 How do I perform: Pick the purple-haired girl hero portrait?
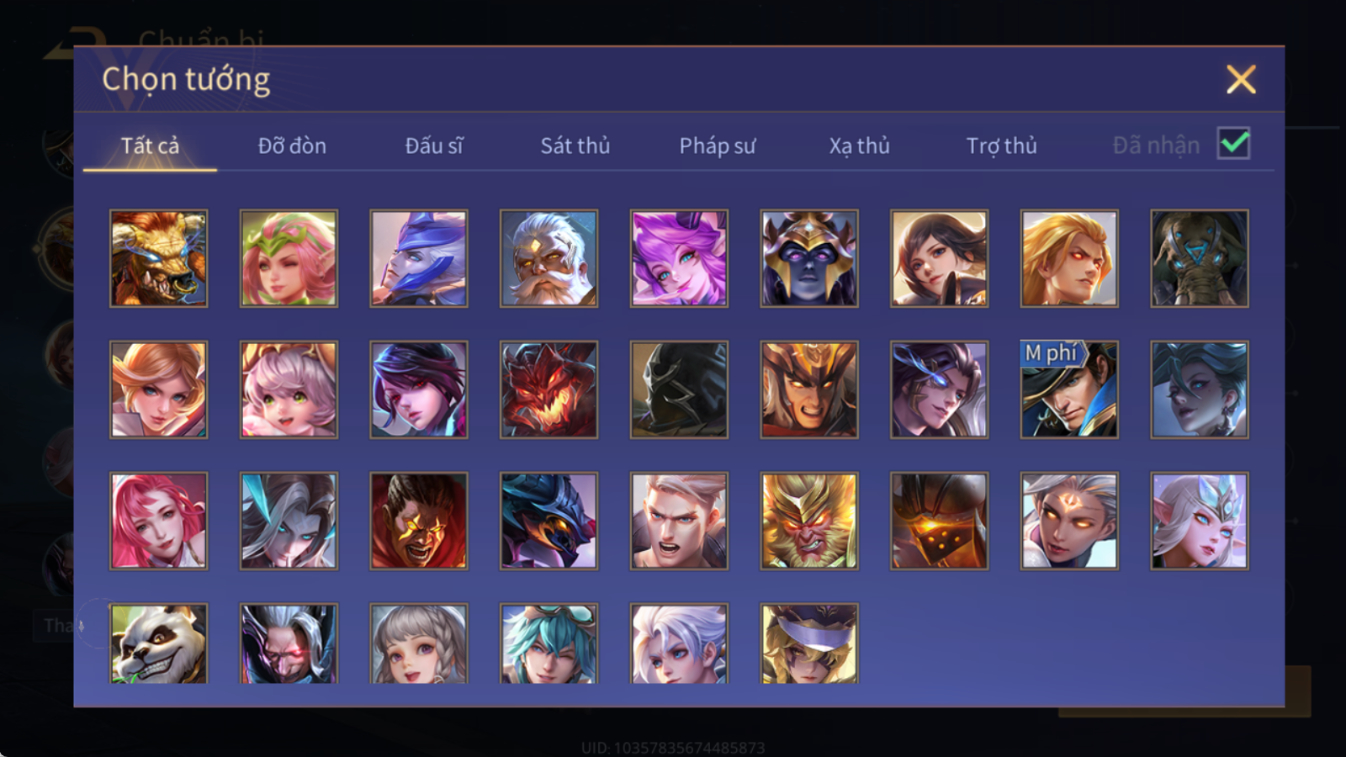click(x=679, y=258)
